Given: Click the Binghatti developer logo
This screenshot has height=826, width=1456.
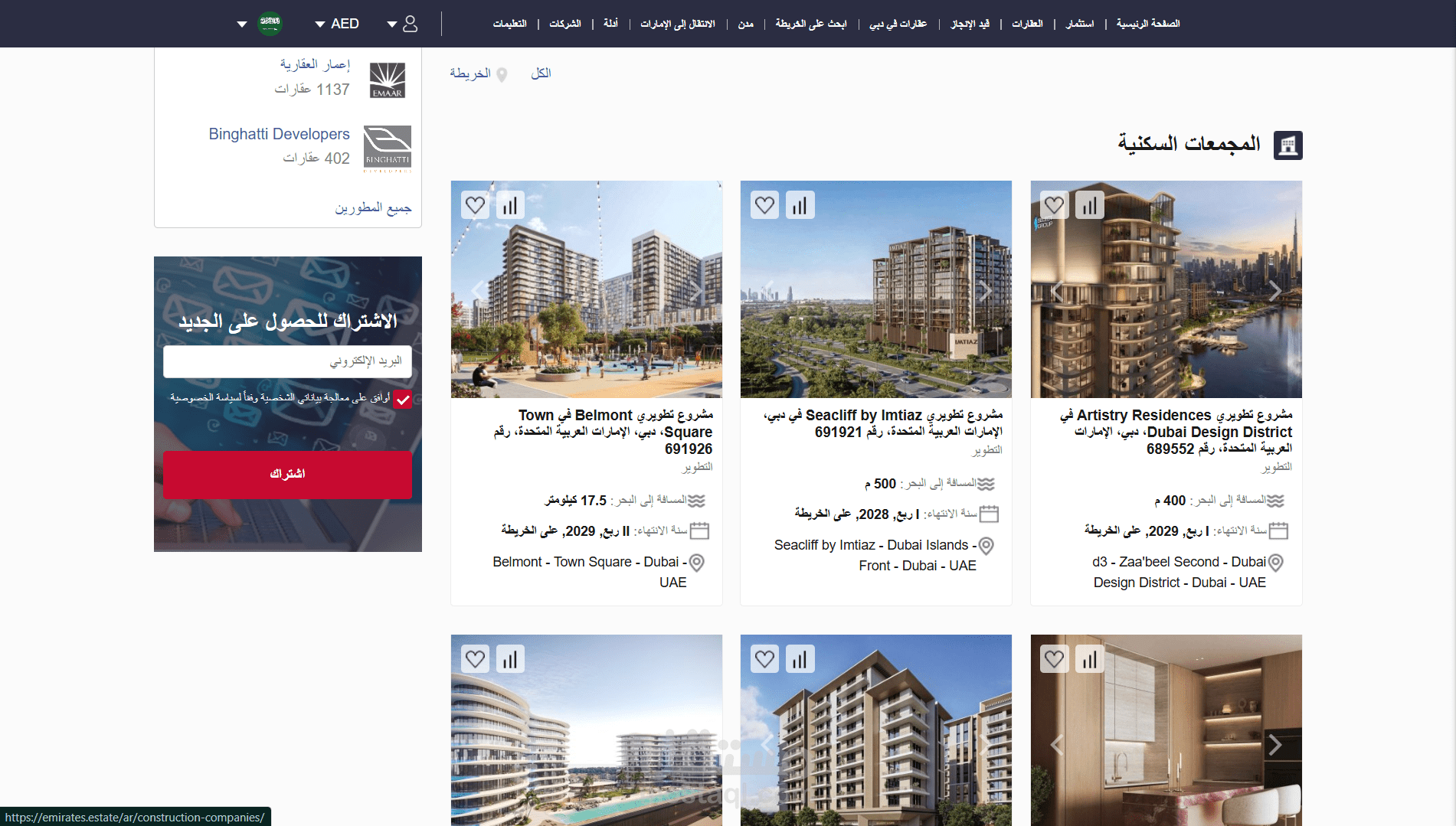Looking at the screenshot, I should (388, 147).
